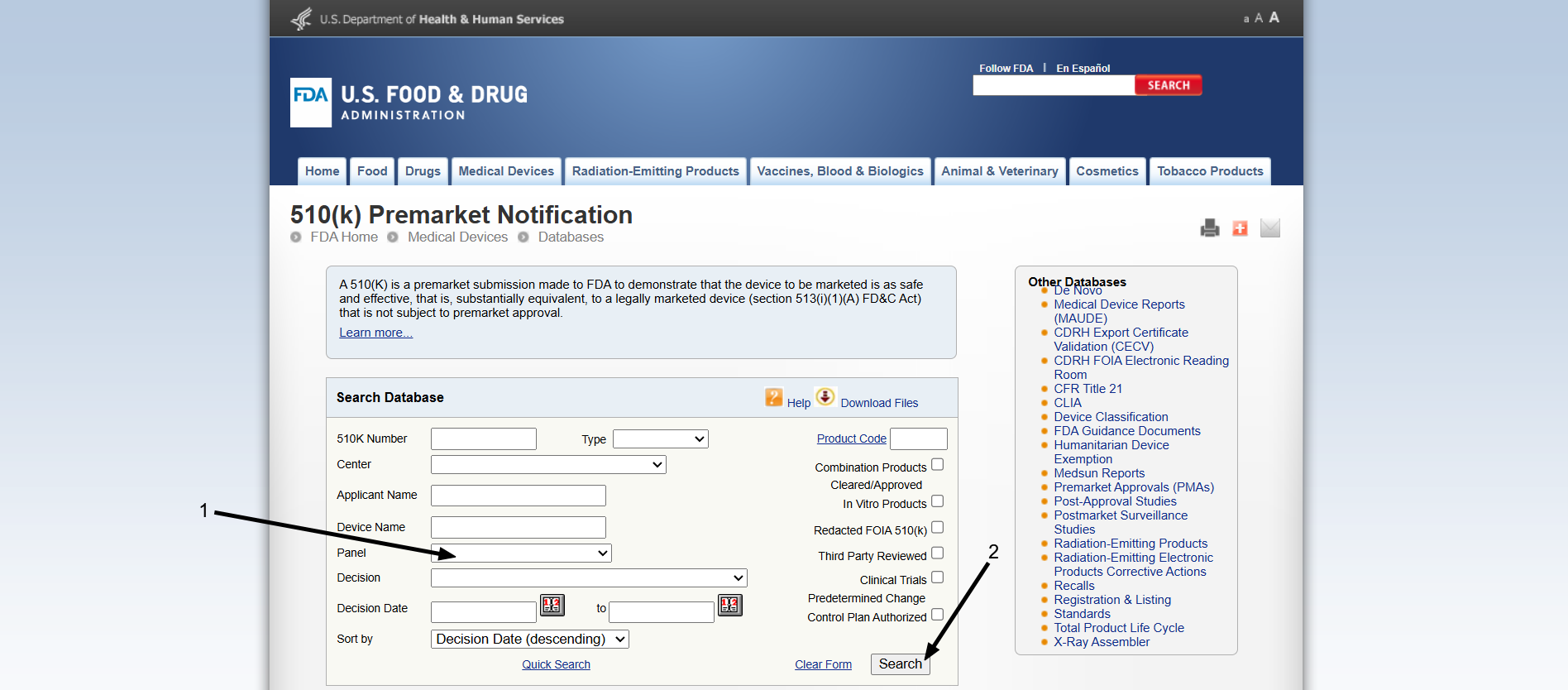Open Registration & Listing link
1568x690 pixels.
tap(1112, 600)
